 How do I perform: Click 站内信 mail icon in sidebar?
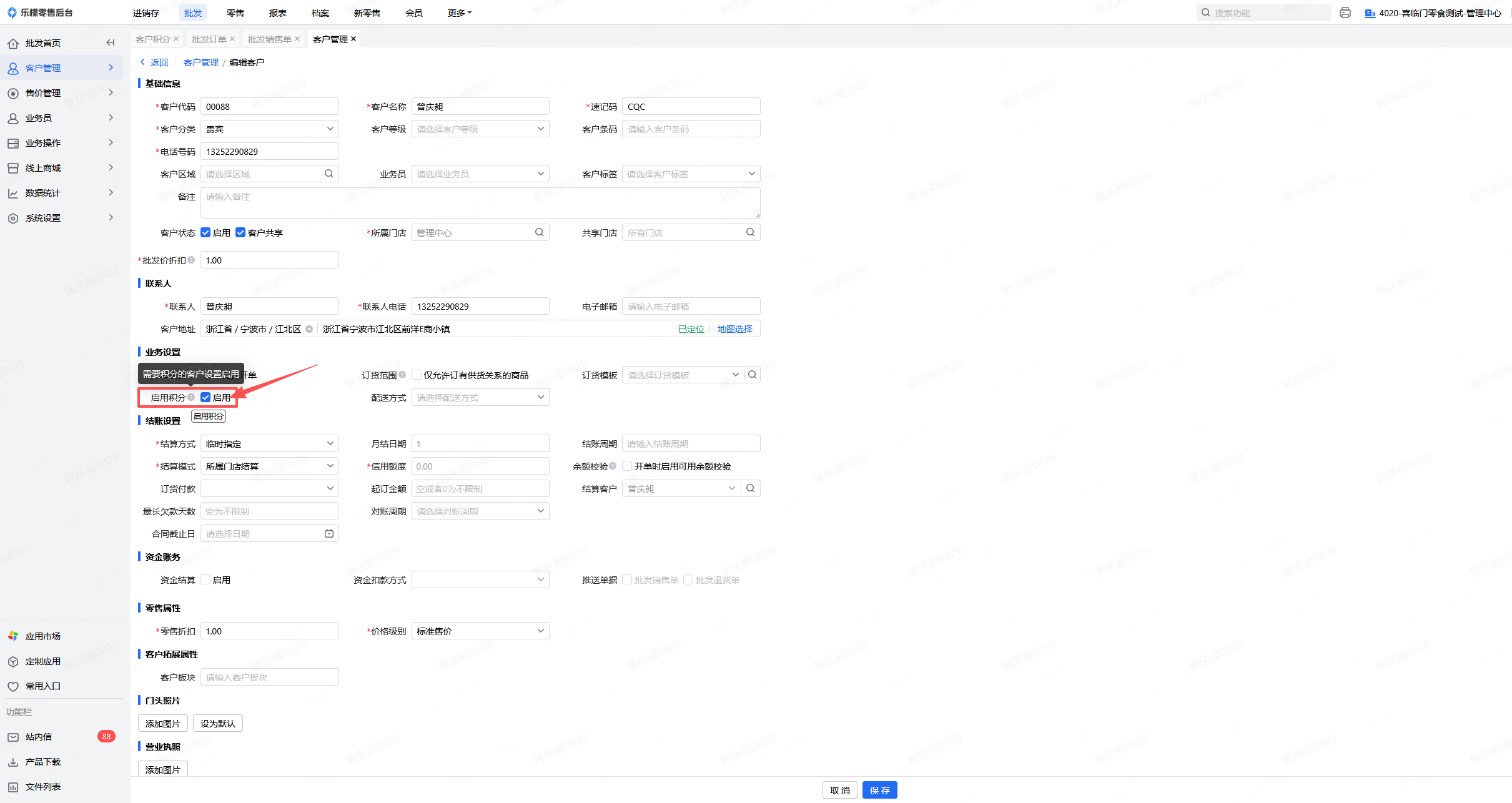coord(13,737)
